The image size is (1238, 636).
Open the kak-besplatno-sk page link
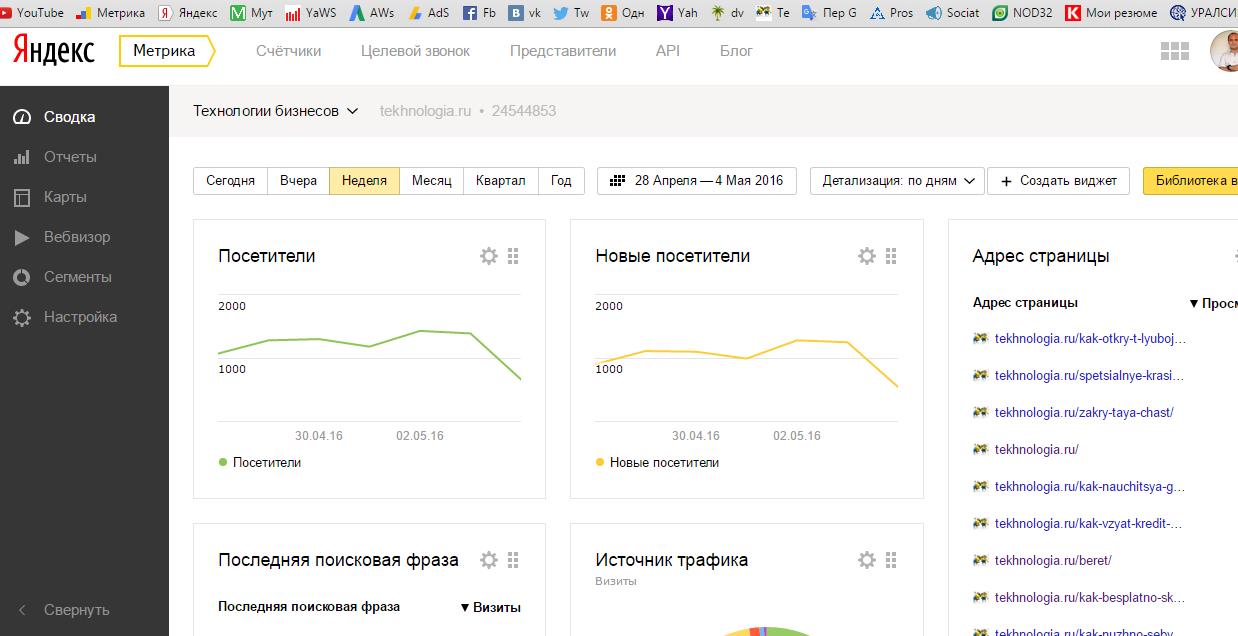point(1090,598)
